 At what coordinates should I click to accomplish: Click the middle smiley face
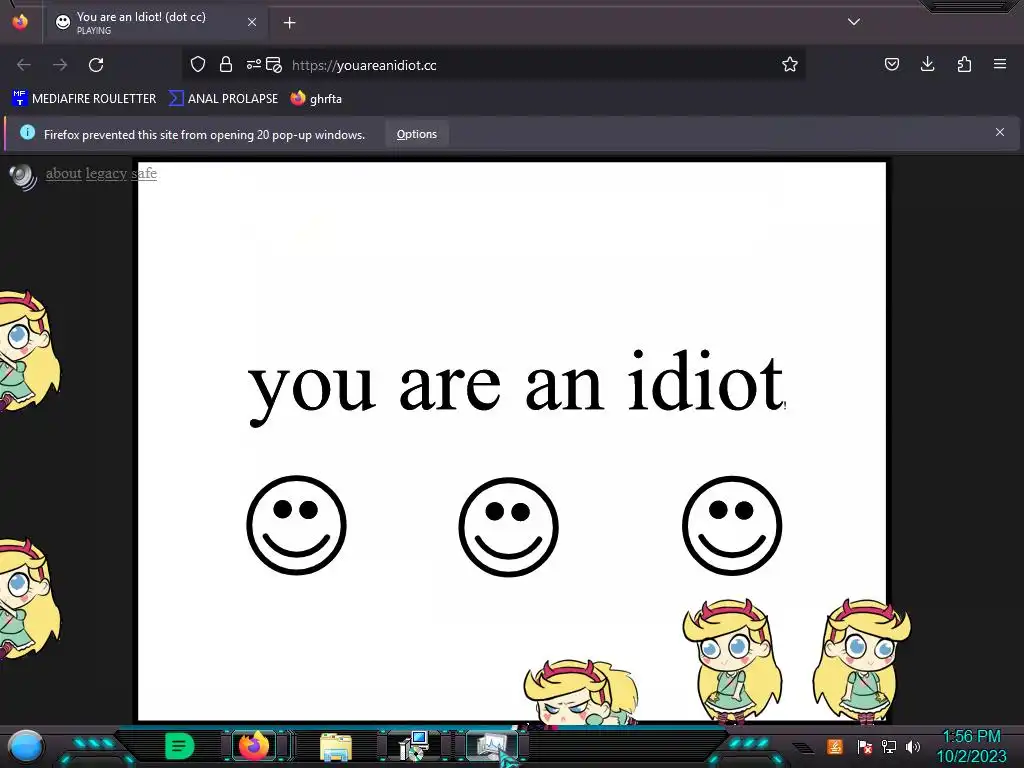point(508,527)
